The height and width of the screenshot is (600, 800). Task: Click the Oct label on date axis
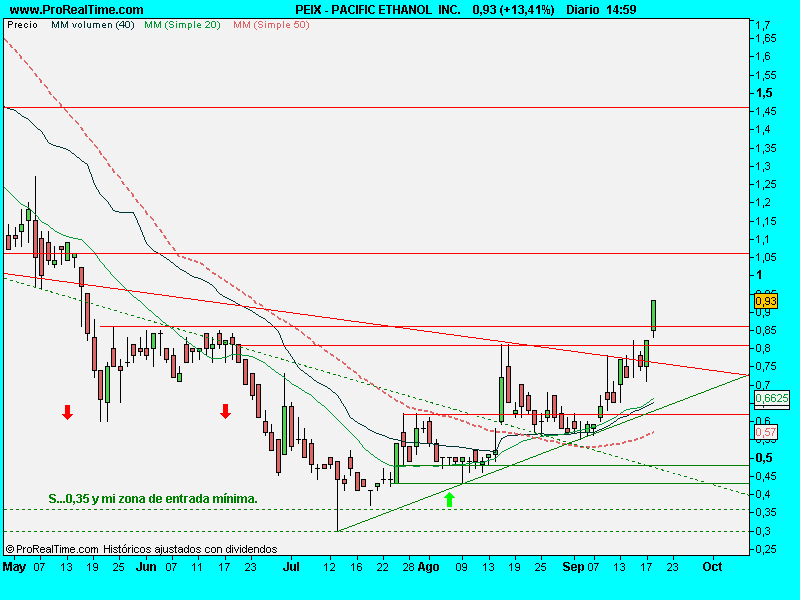pyautogui.click(x=712, y=567)
